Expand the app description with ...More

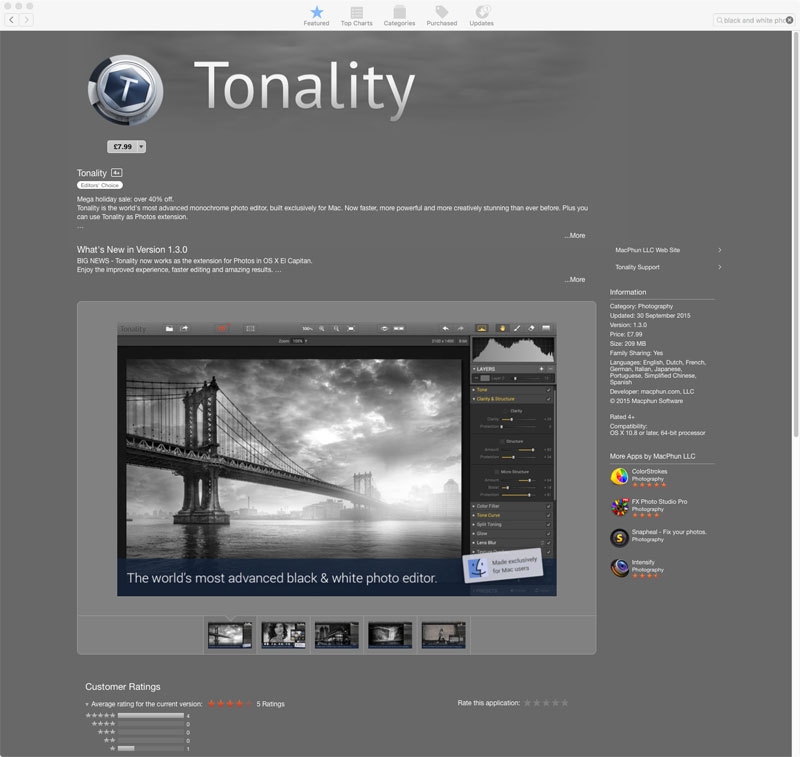[x=574, y=235]
